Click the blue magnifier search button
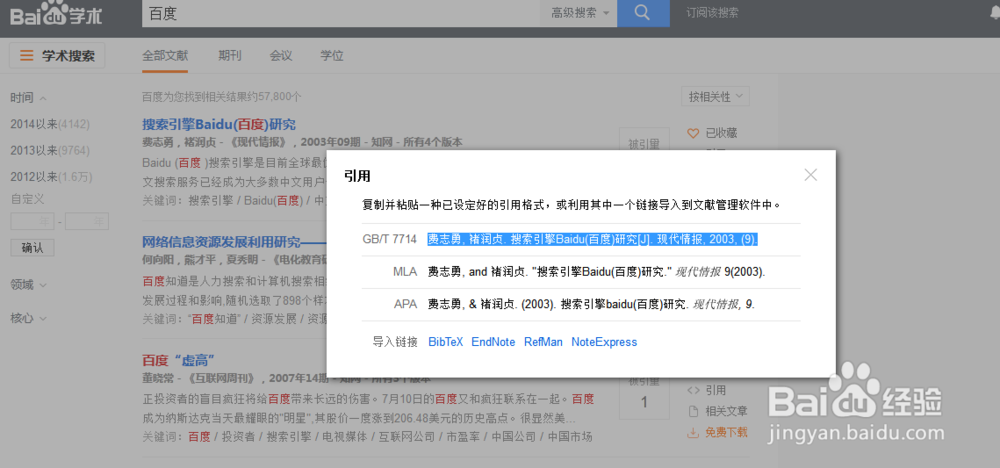This screenshot has width=1000, height=468. [643, 13]
